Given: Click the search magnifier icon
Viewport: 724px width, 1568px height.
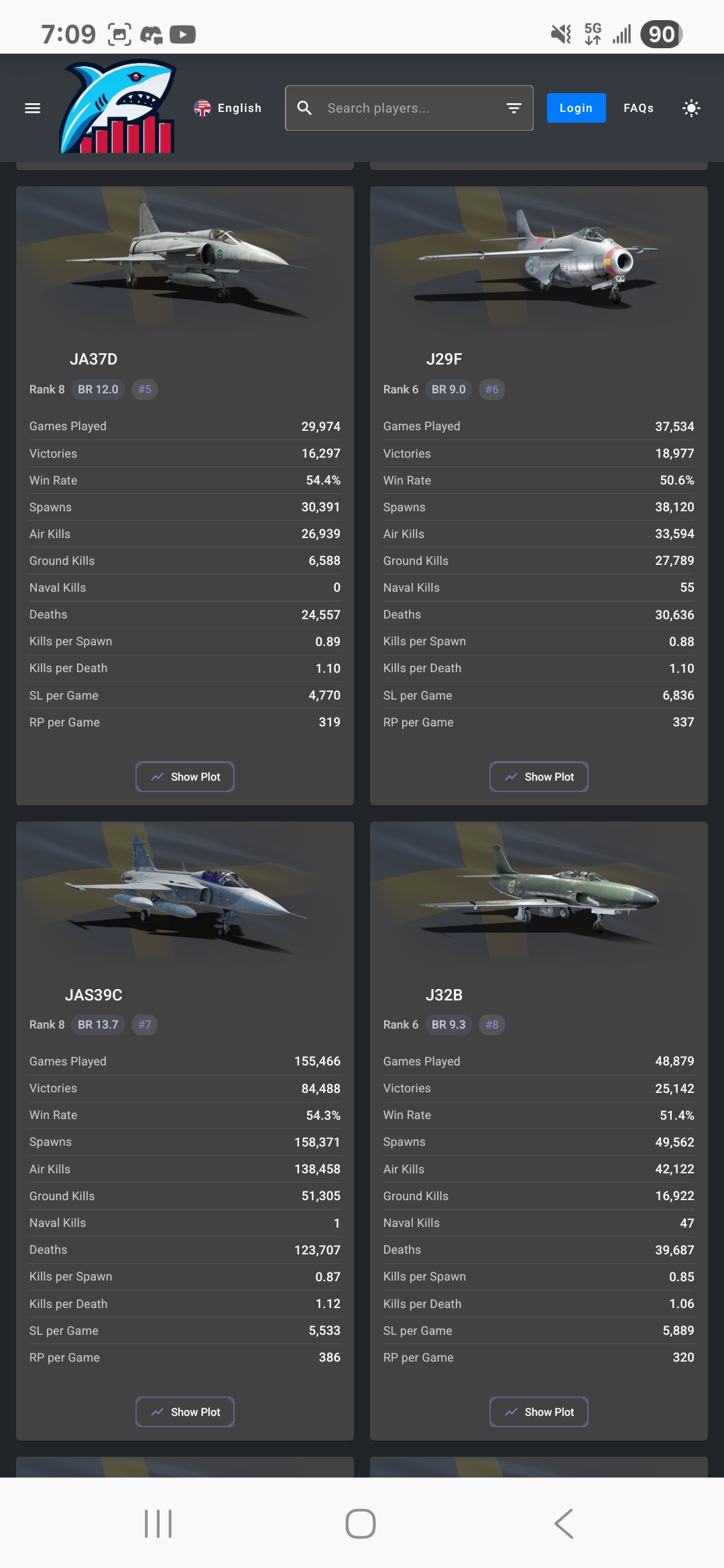Looking at the screenshot, I should (304, 108).
